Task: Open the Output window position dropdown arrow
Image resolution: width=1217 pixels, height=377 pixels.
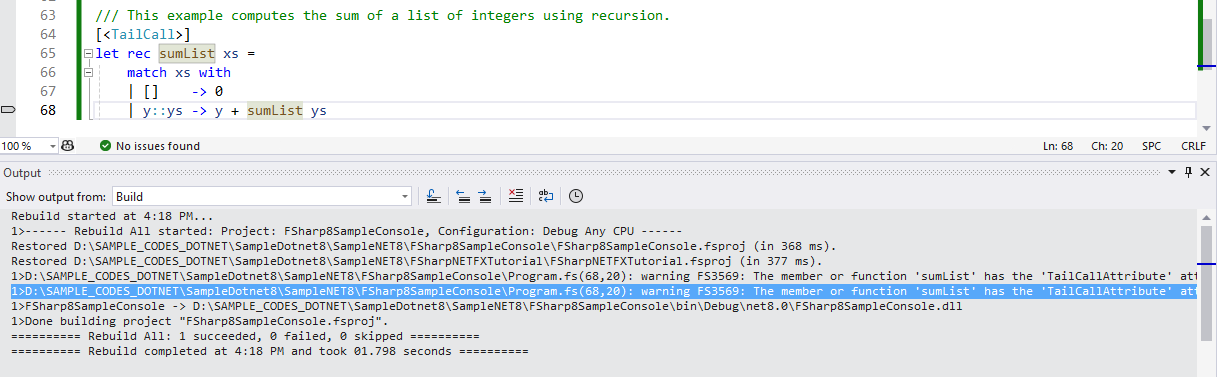Action: [x=1173, y=173]
